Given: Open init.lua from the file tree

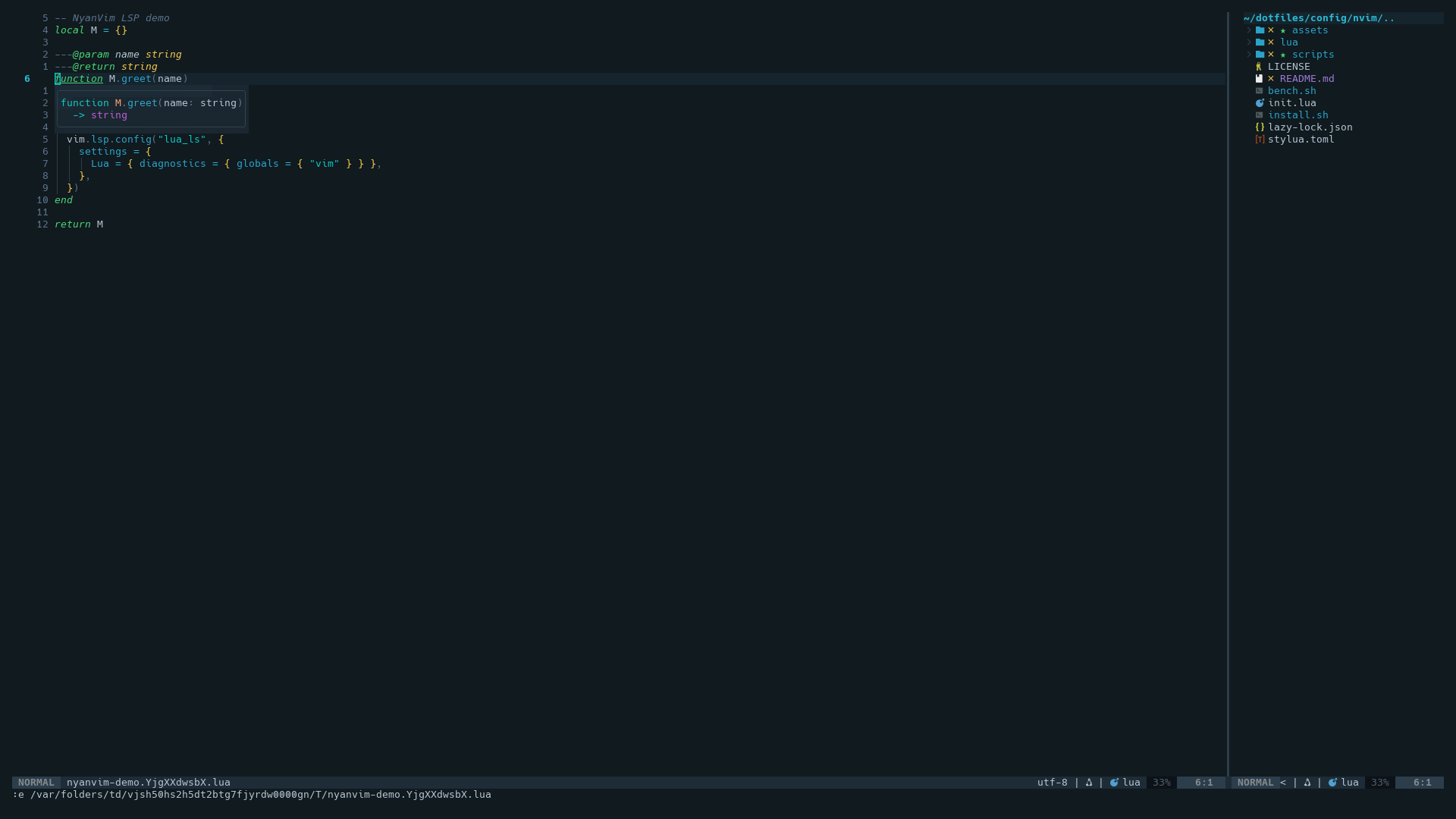Looking at the screenshot, I should (1292, 103).
